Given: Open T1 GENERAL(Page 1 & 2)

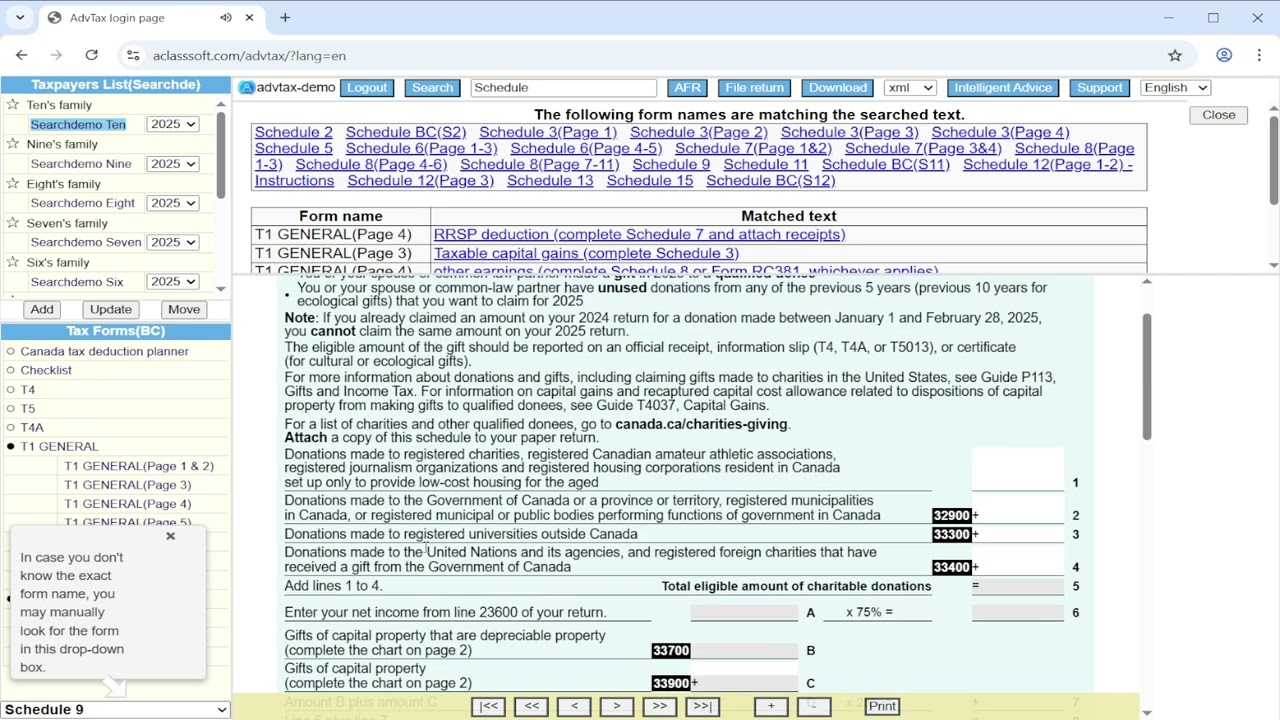Looking at the screenshot, I should pos(139,466).
